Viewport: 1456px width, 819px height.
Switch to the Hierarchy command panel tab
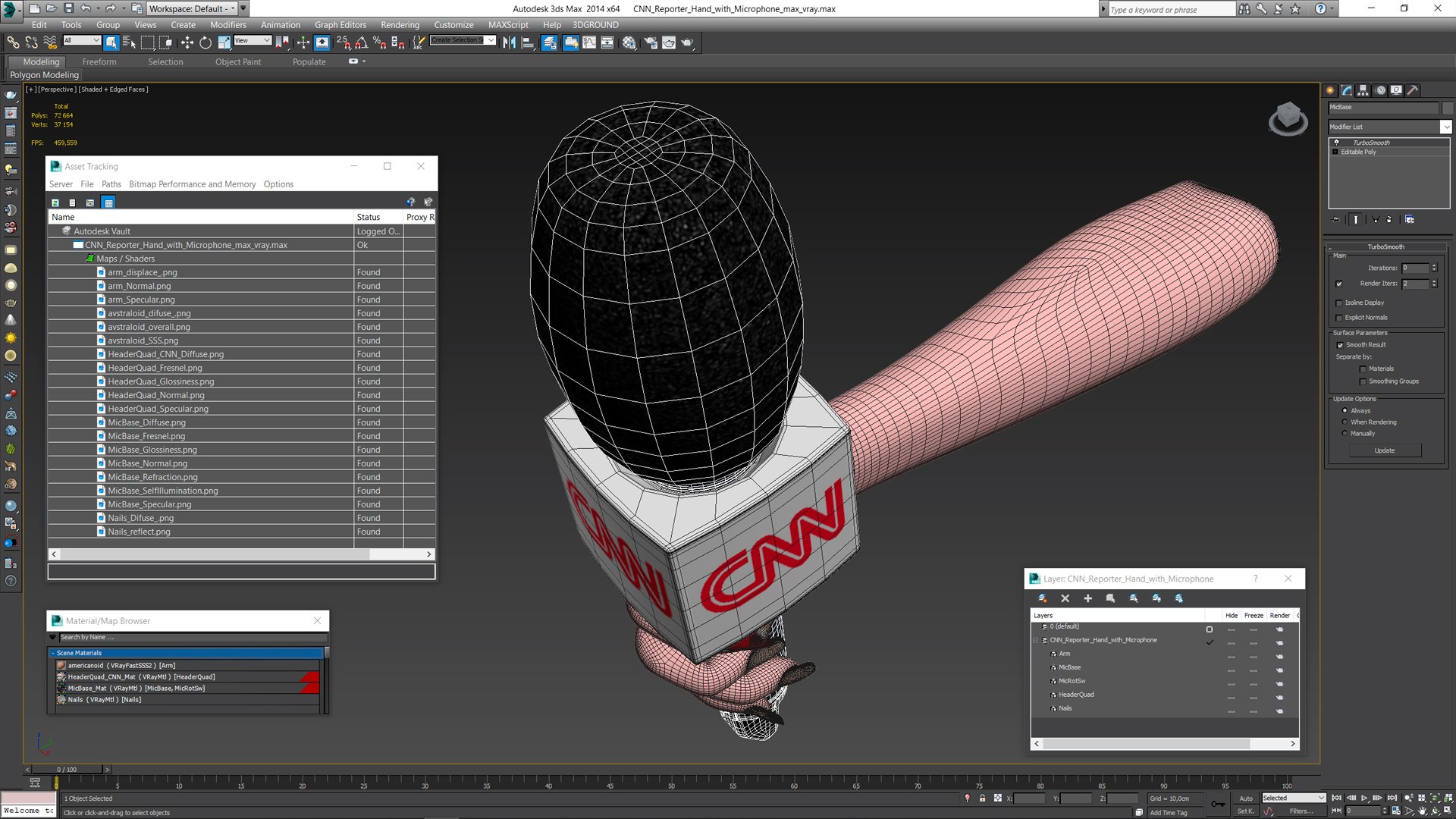1363,90
